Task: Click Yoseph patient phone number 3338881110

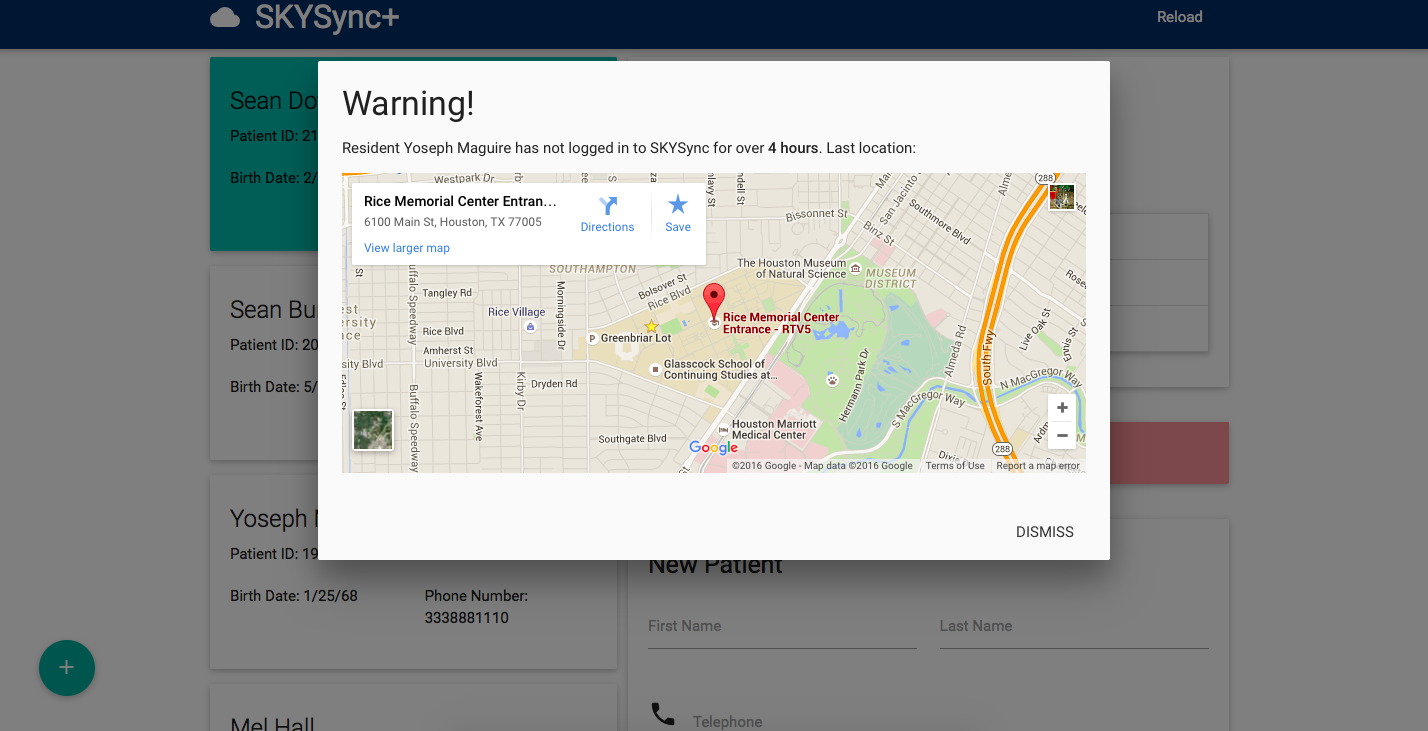Action: (x=466, y=618)
